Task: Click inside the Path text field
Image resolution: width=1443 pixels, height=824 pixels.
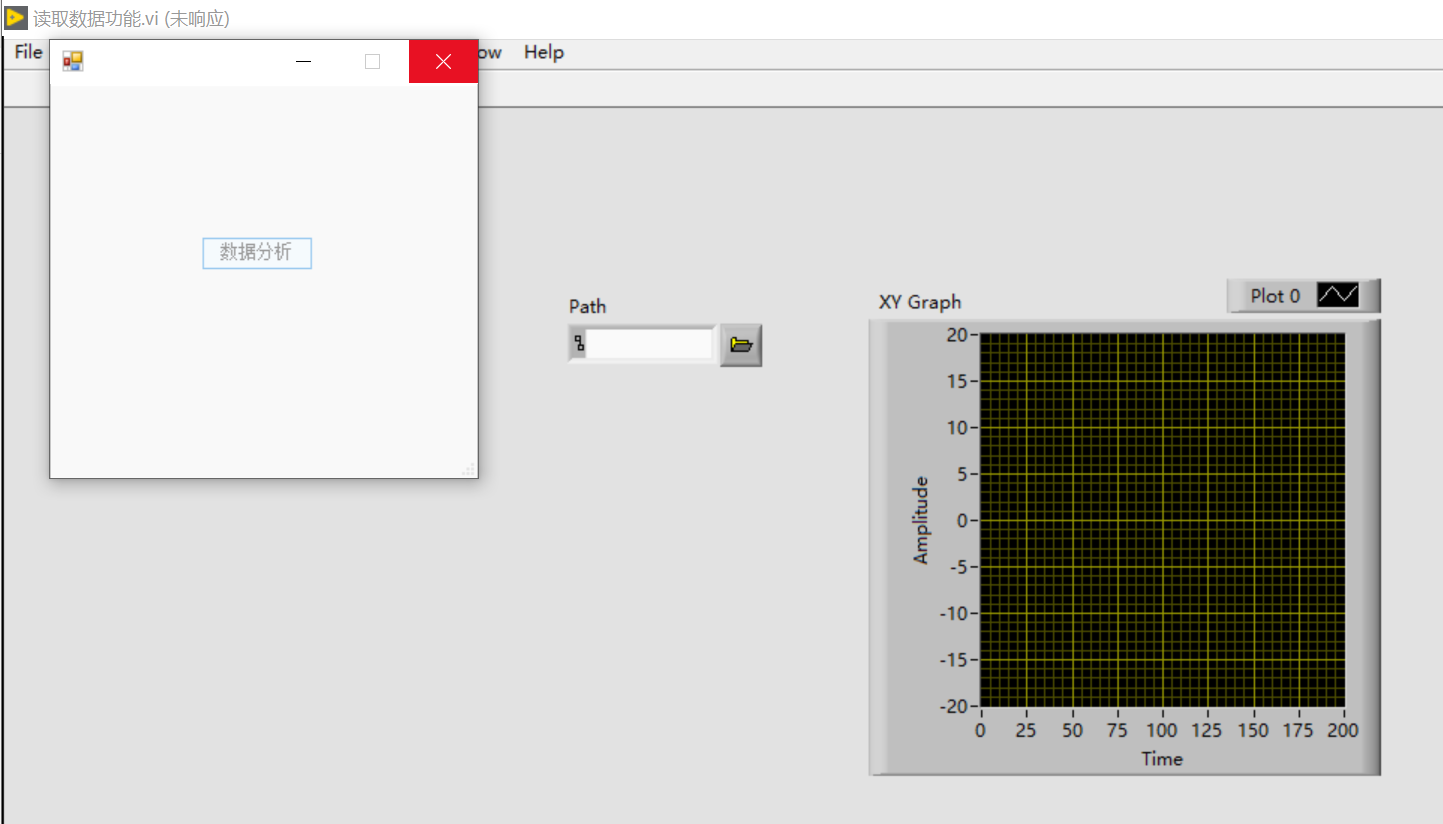Action: click(x=649, y=345)
